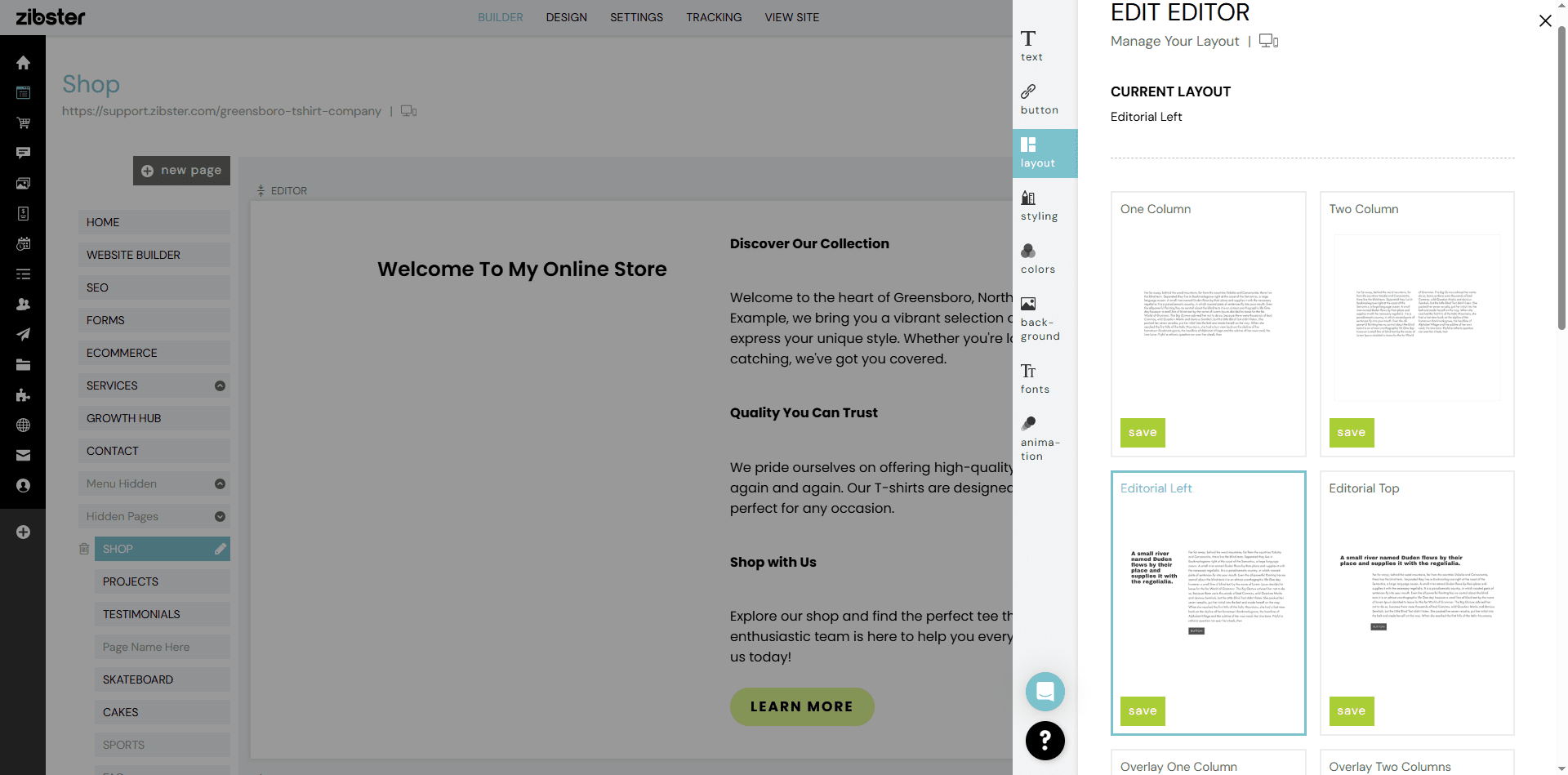Switch to the BUILDER tab
Viewport: 1568px width, 775px height.
pos(501,17)
